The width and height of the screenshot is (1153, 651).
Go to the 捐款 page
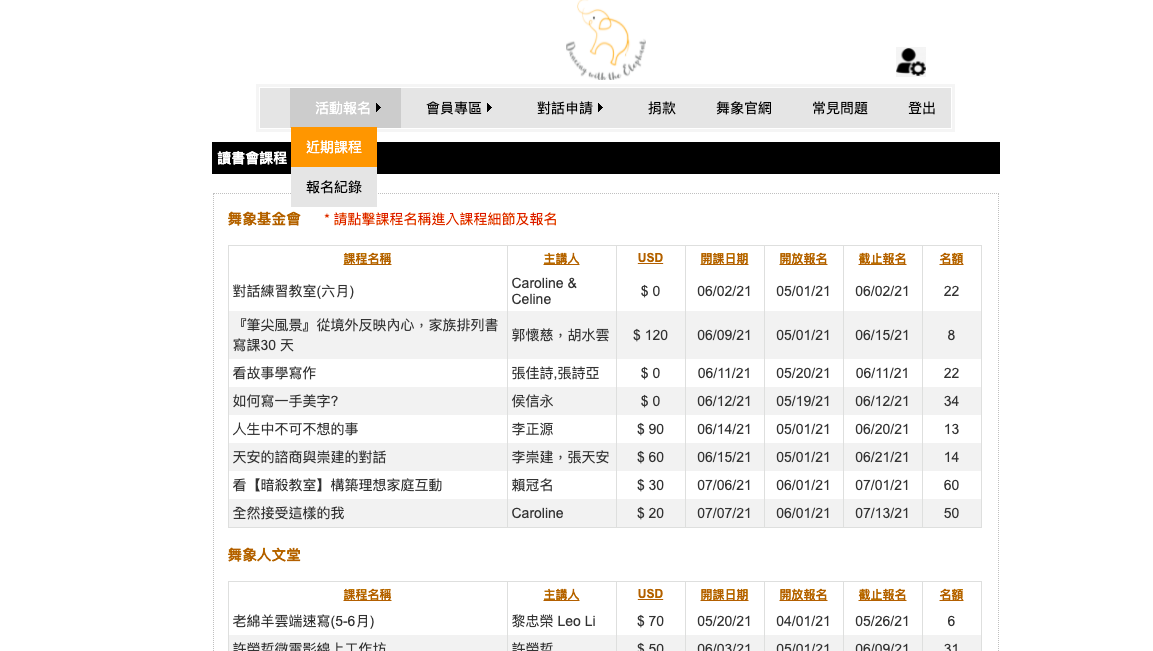(x=662, y=108)
